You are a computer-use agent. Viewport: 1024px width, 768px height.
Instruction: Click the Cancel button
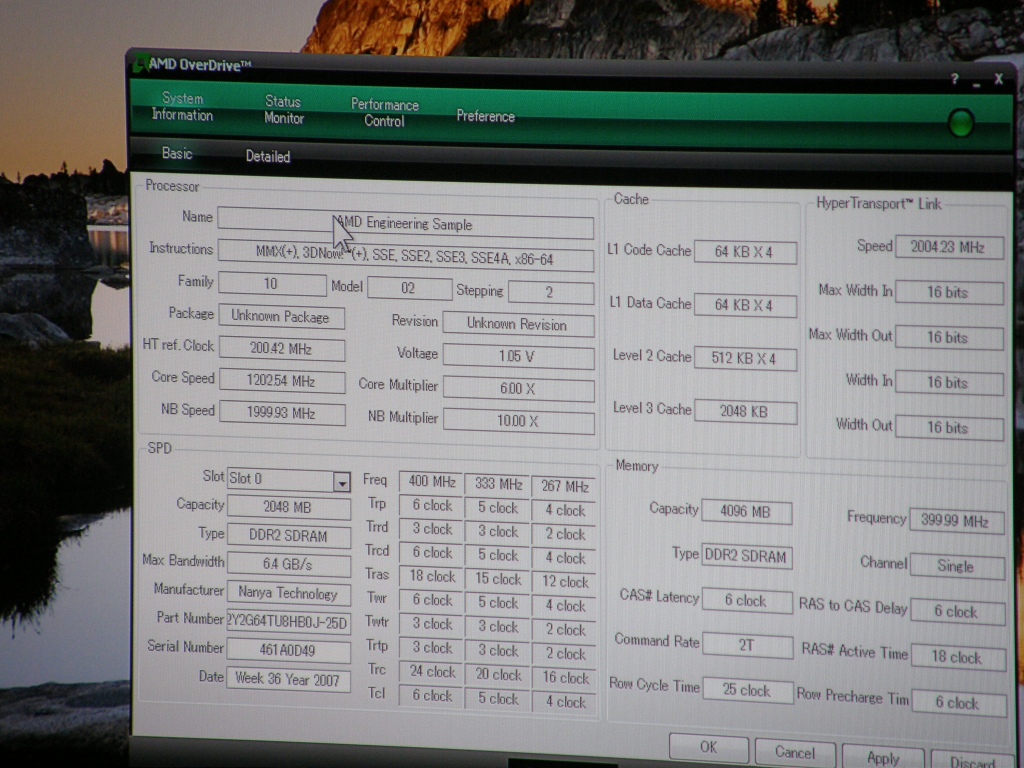click(x=795, y=753)
